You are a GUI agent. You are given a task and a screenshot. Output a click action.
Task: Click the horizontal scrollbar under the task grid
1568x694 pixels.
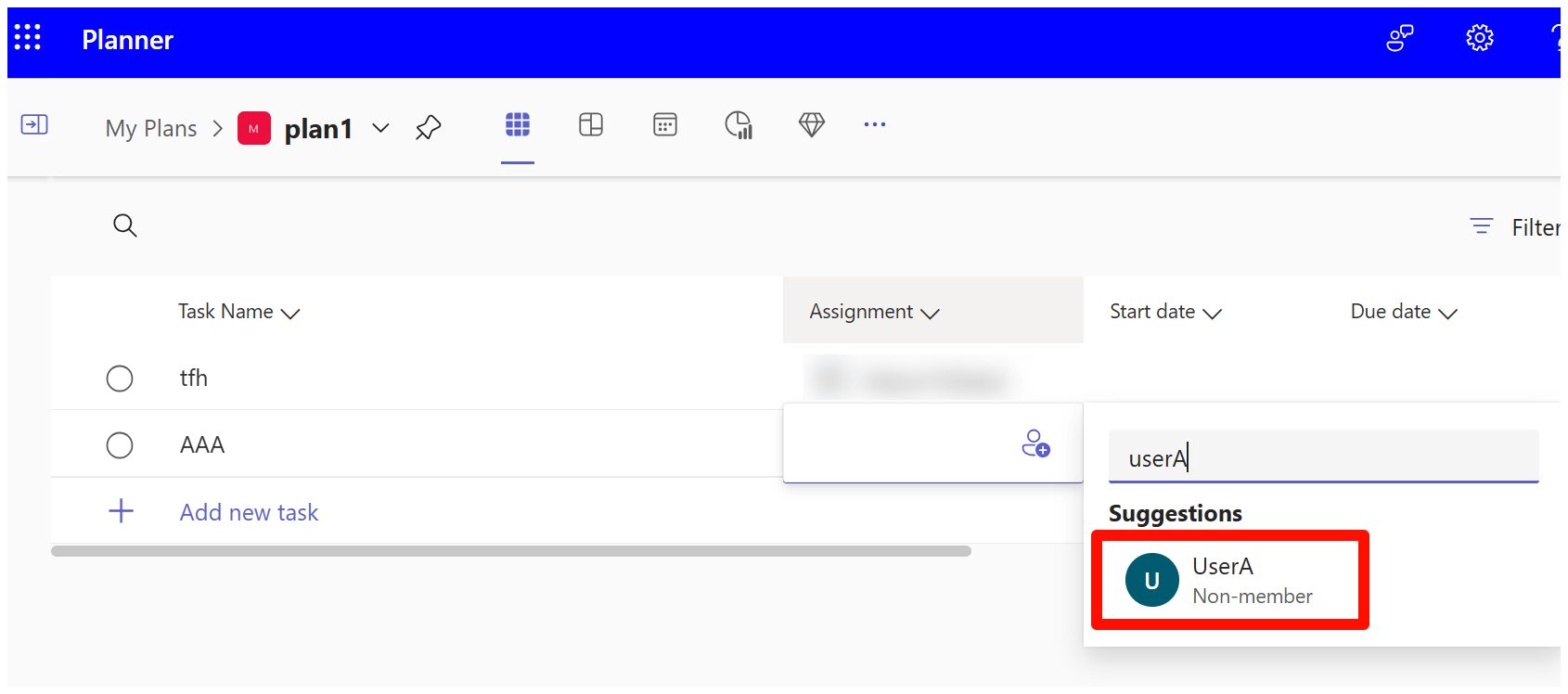(511, 551)
